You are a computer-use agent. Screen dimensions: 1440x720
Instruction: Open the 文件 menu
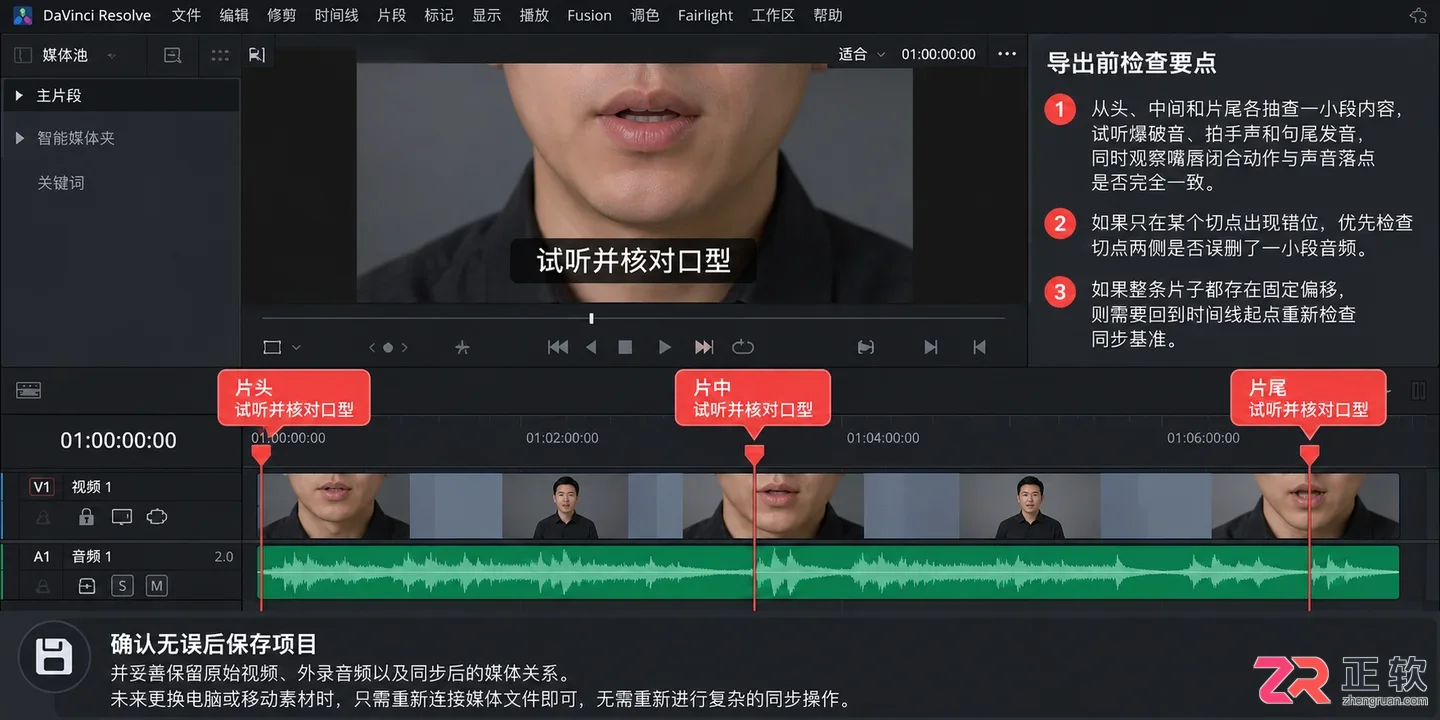[186, 15]
